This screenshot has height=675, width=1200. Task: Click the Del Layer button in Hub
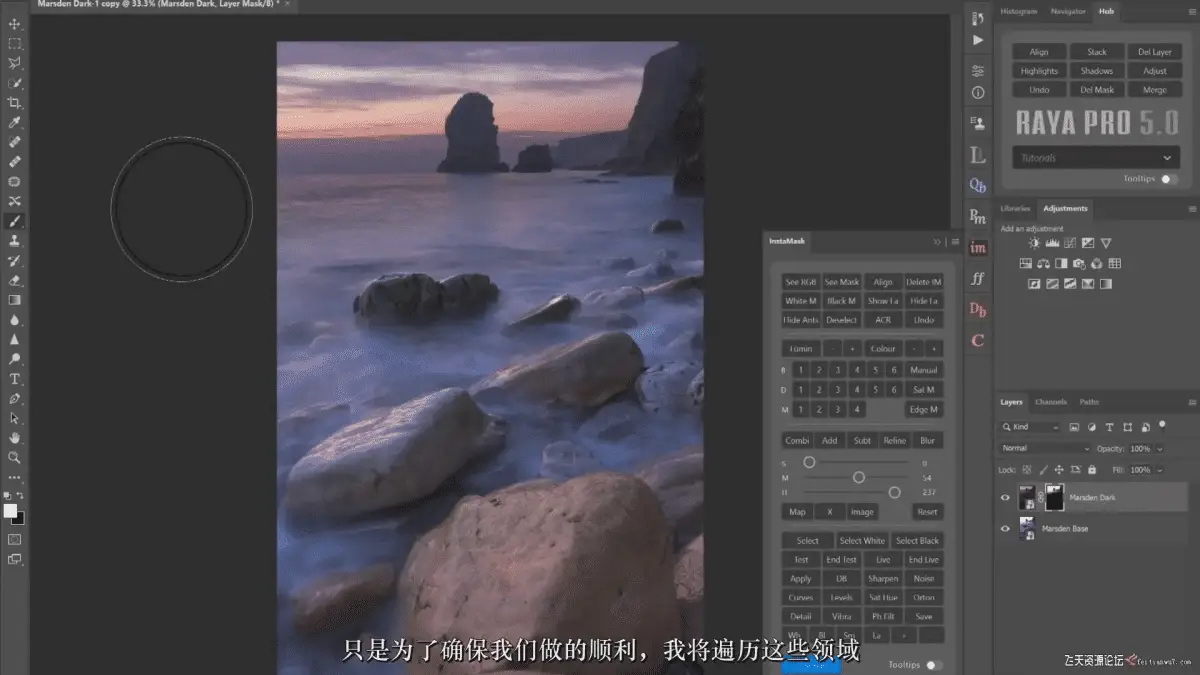point(1155,52)
